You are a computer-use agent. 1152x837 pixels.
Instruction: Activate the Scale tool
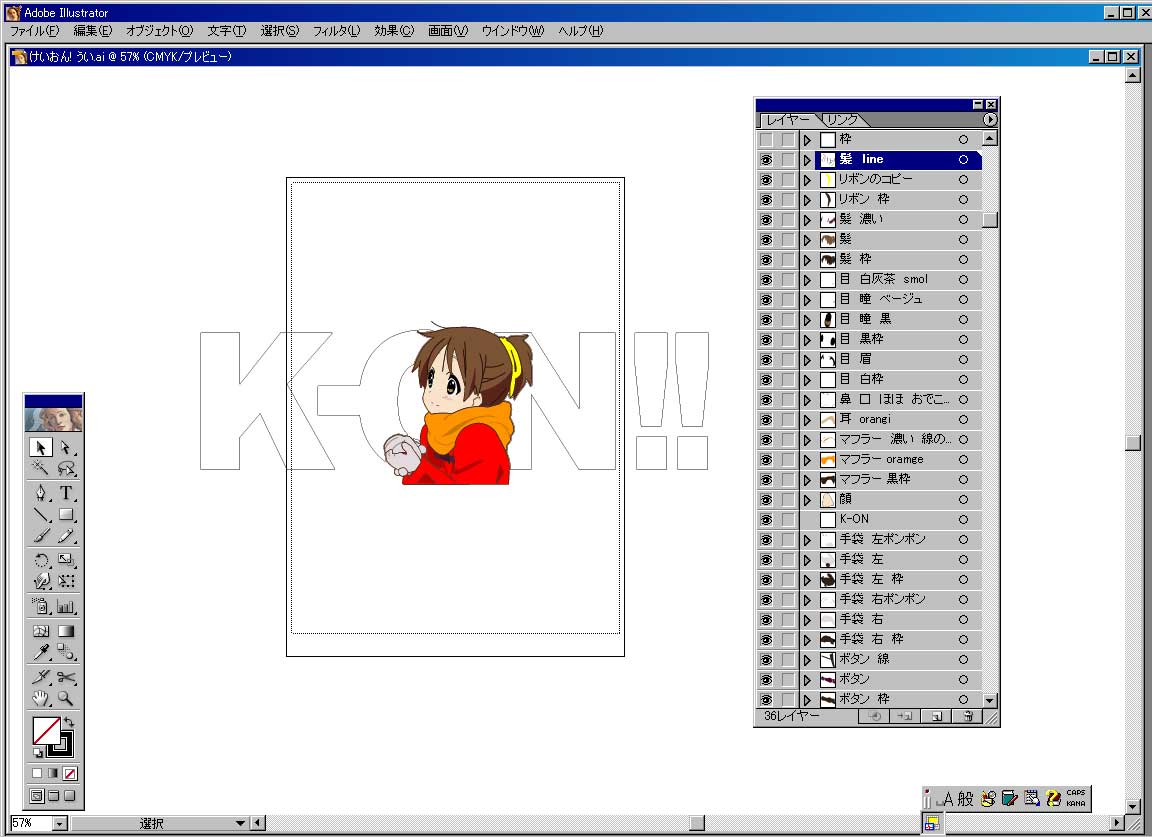click(x=66, y=560)
